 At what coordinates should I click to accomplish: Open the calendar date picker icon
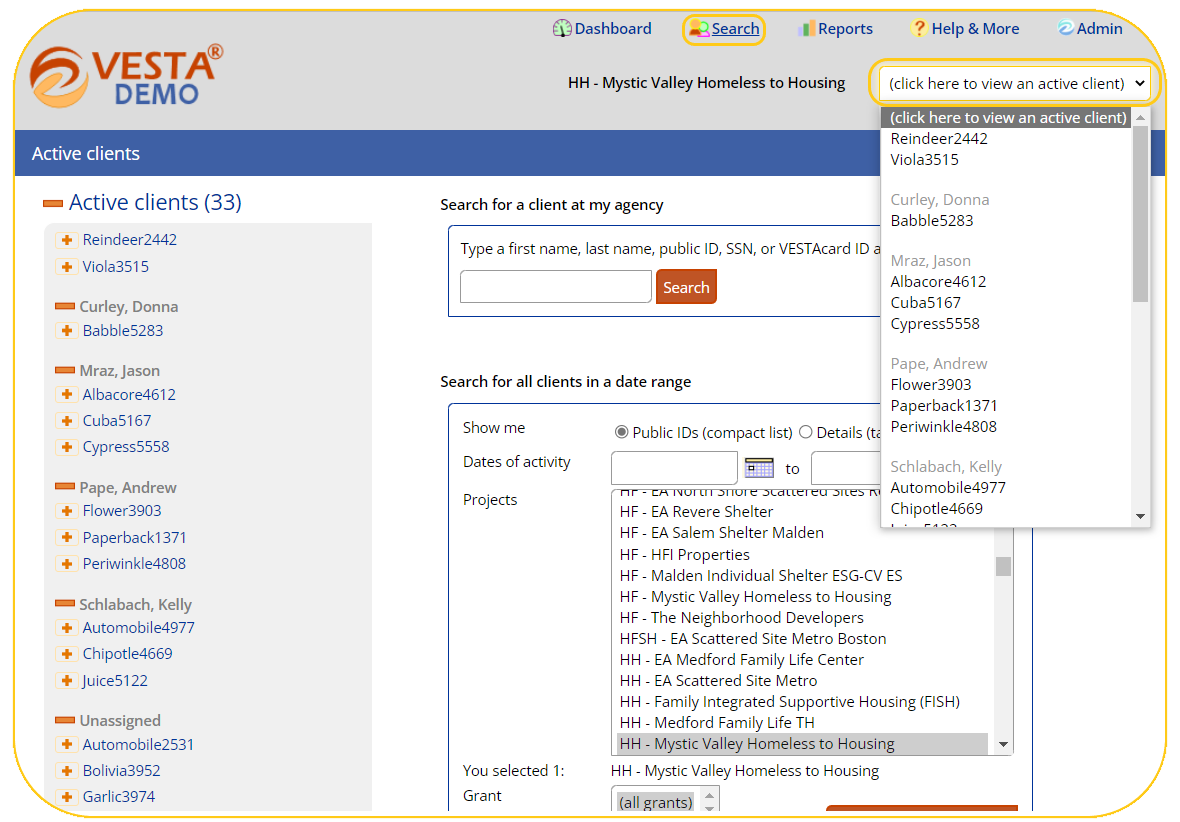click(759, 468)
